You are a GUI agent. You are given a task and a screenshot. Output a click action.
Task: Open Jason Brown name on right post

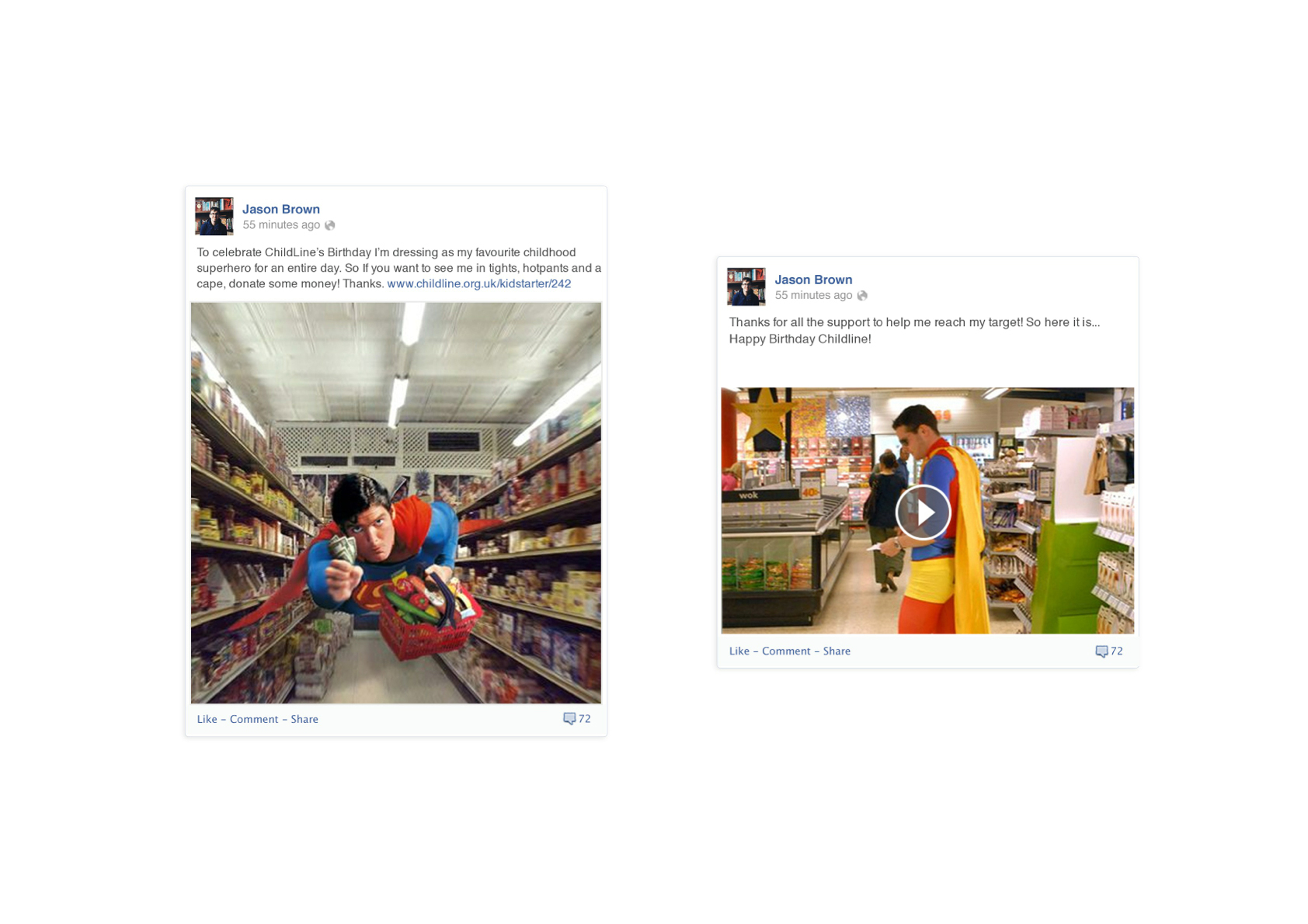pos(813,280)
